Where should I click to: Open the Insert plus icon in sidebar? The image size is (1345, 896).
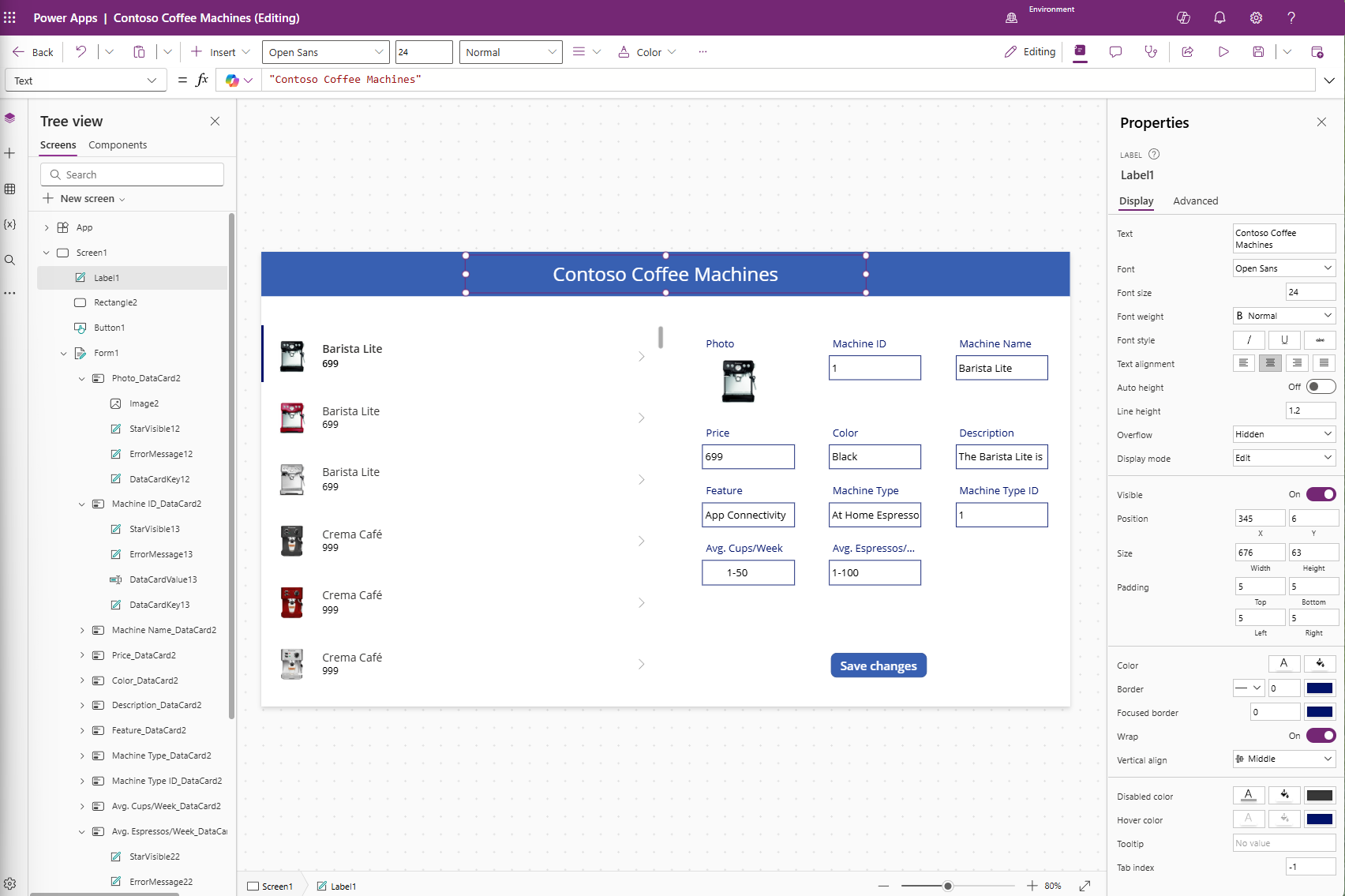pyautogui.click(x=9, y=153)
